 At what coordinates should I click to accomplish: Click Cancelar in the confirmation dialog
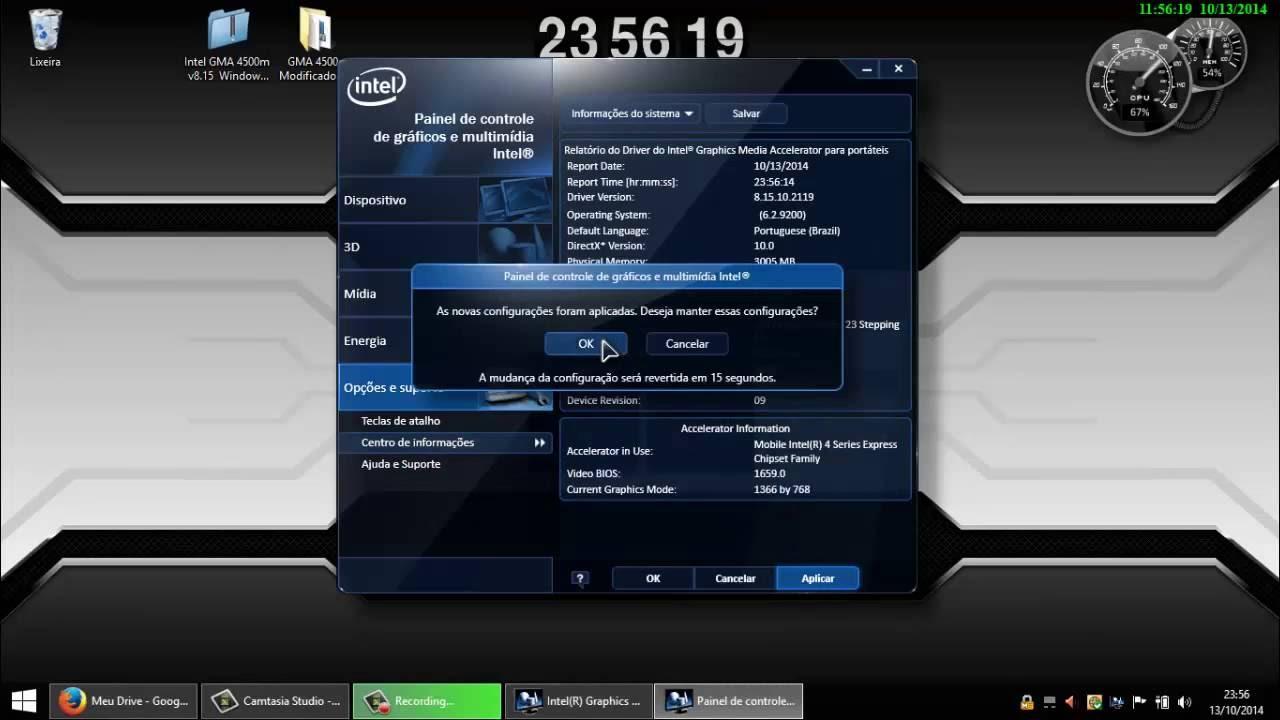(687, 344)
